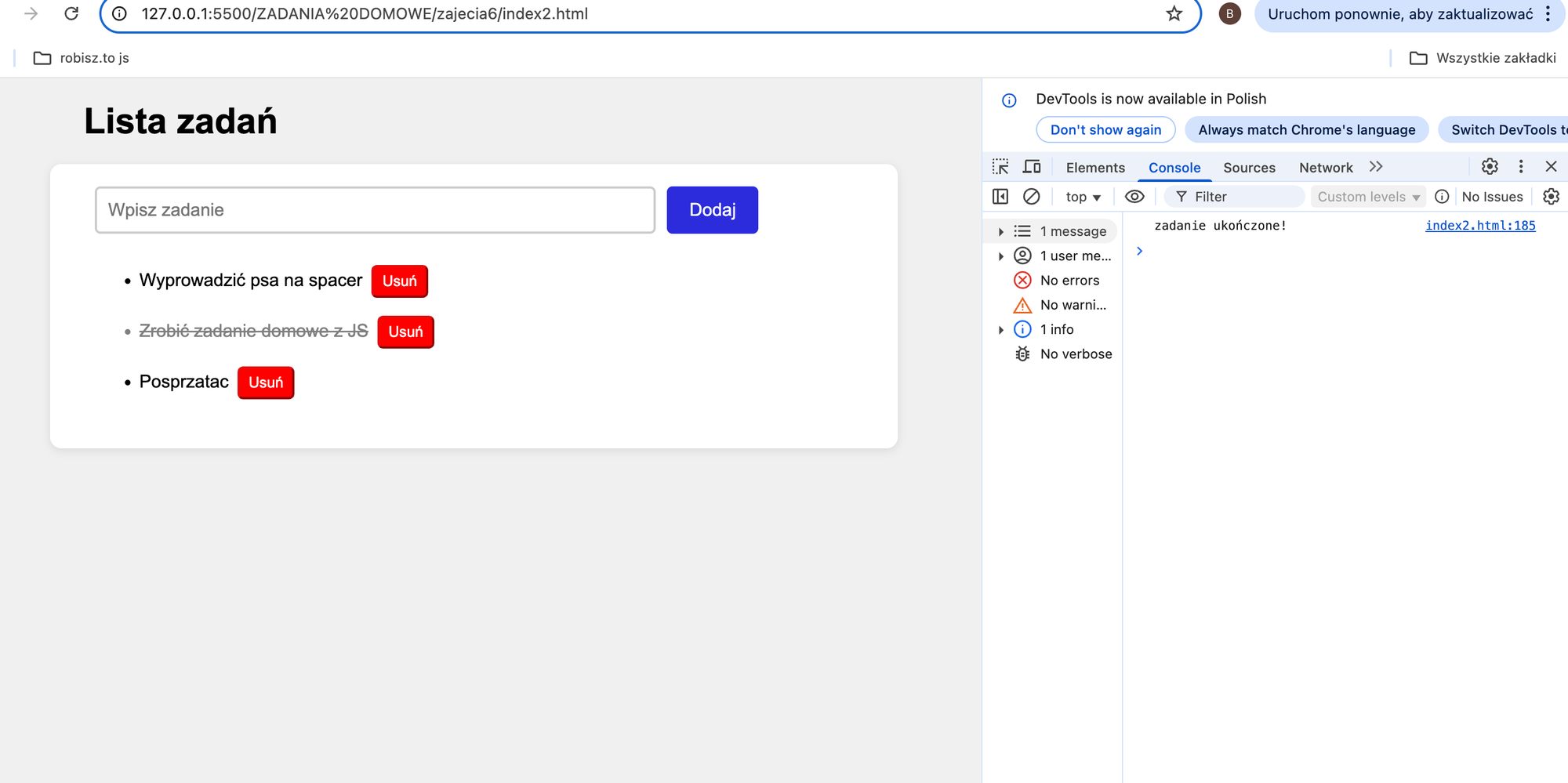
Task: Click the blue Dodaj button
Action: [712, 210]
